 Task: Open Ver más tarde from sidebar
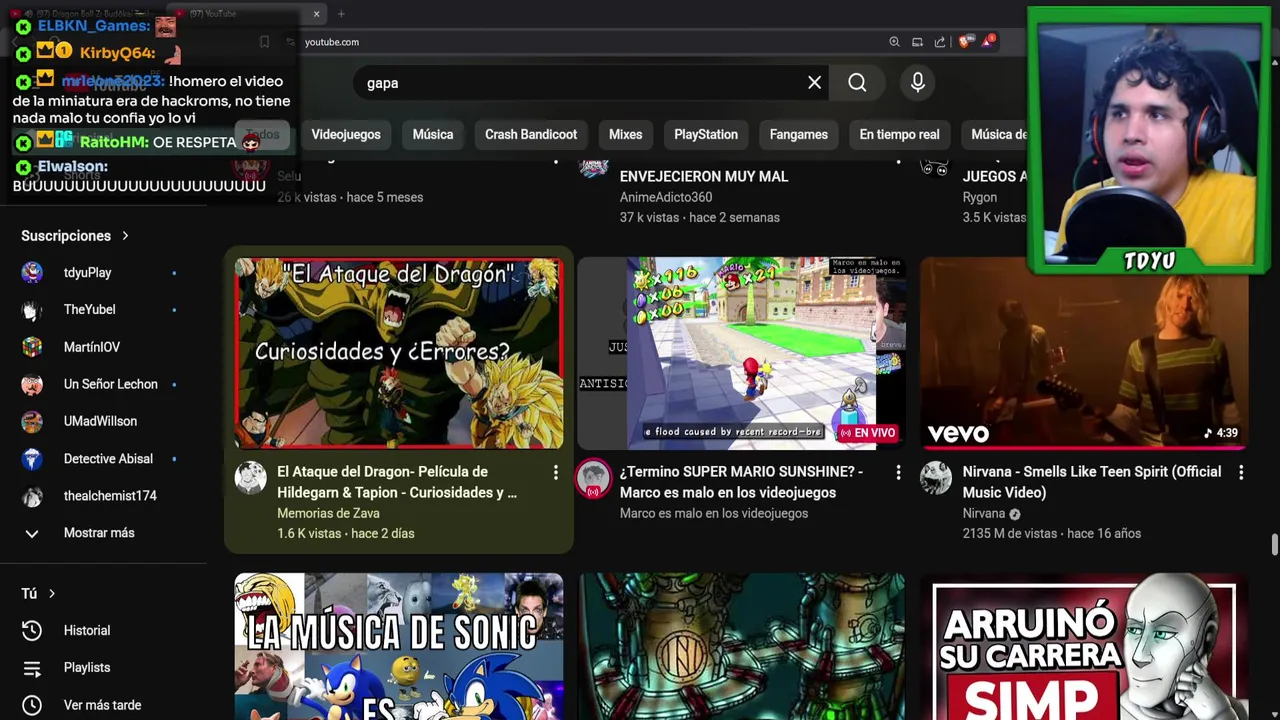tap(100, 705)
